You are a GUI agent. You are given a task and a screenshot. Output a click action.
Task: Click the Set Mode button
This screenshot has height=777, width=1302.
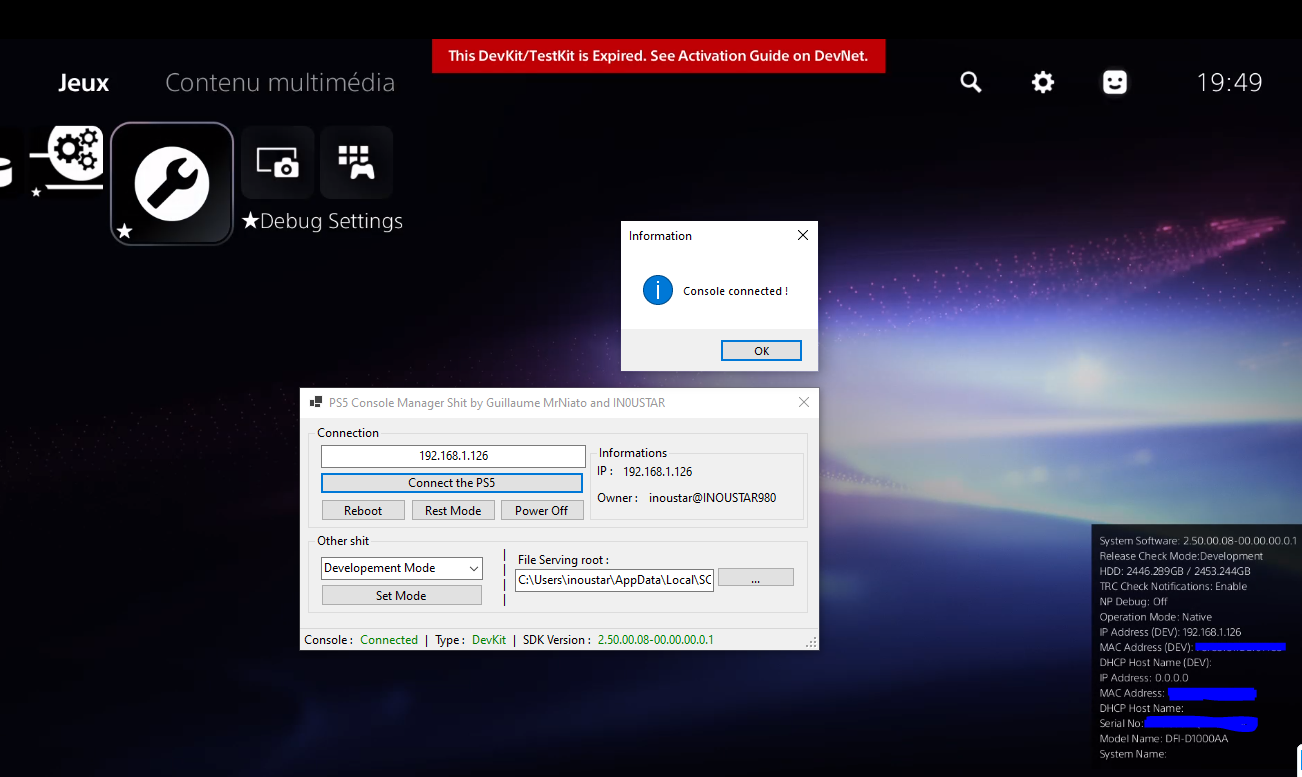[401, 595]
